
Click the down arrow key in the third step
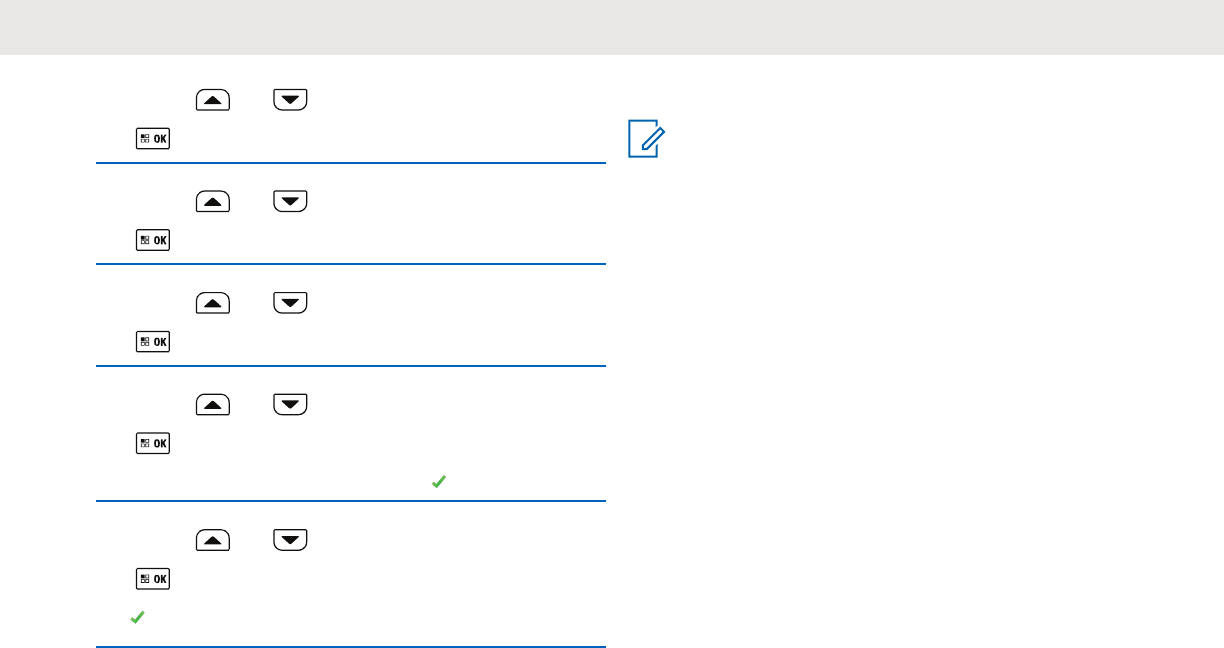point(291,303)
